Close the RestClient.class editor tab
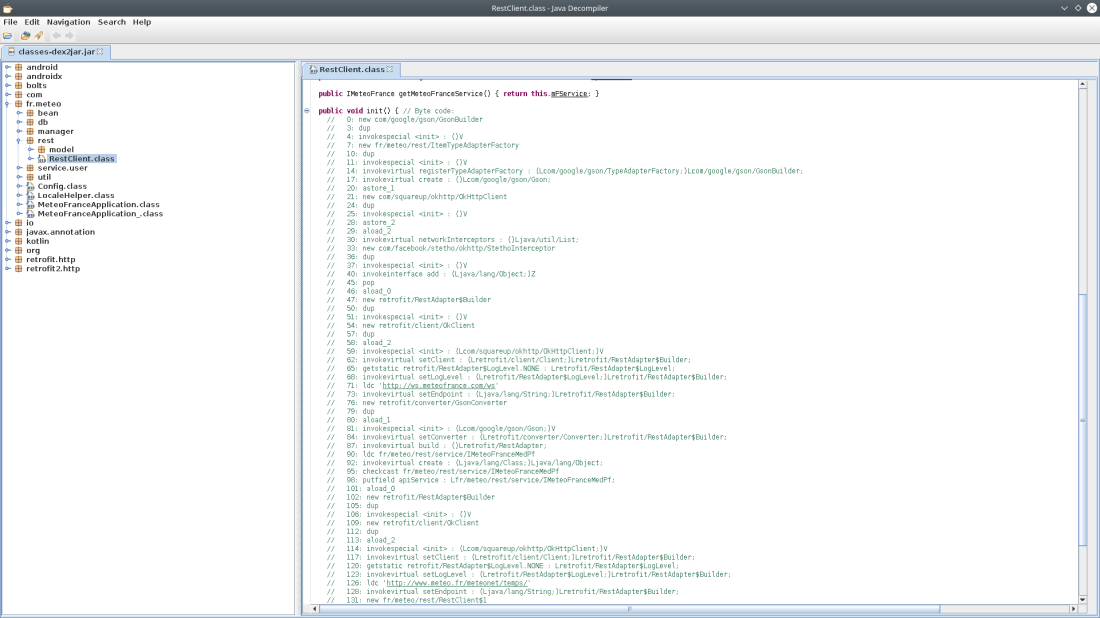Screen dimensions: 1100x618 tap(390, 69)
